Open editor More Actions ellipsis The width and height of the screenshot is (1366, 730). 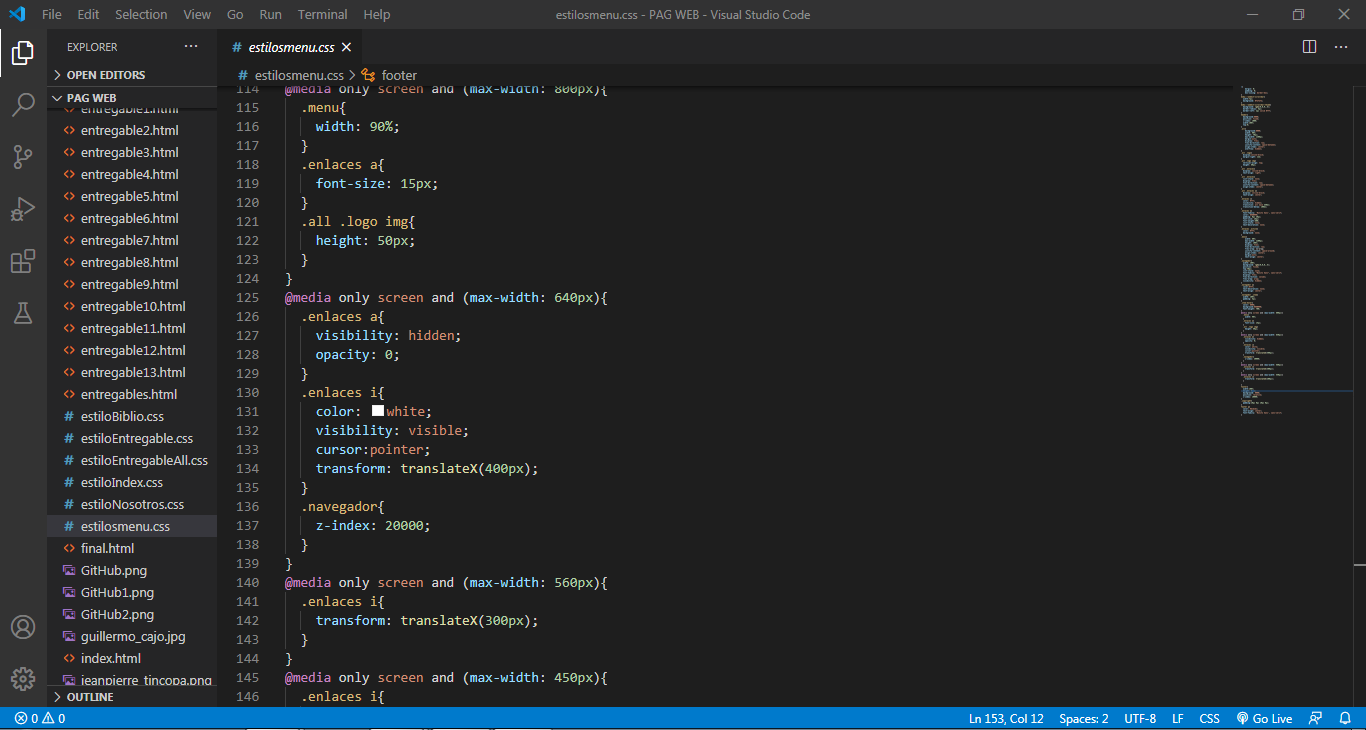pyautogui.click(x=1339, y=47)
